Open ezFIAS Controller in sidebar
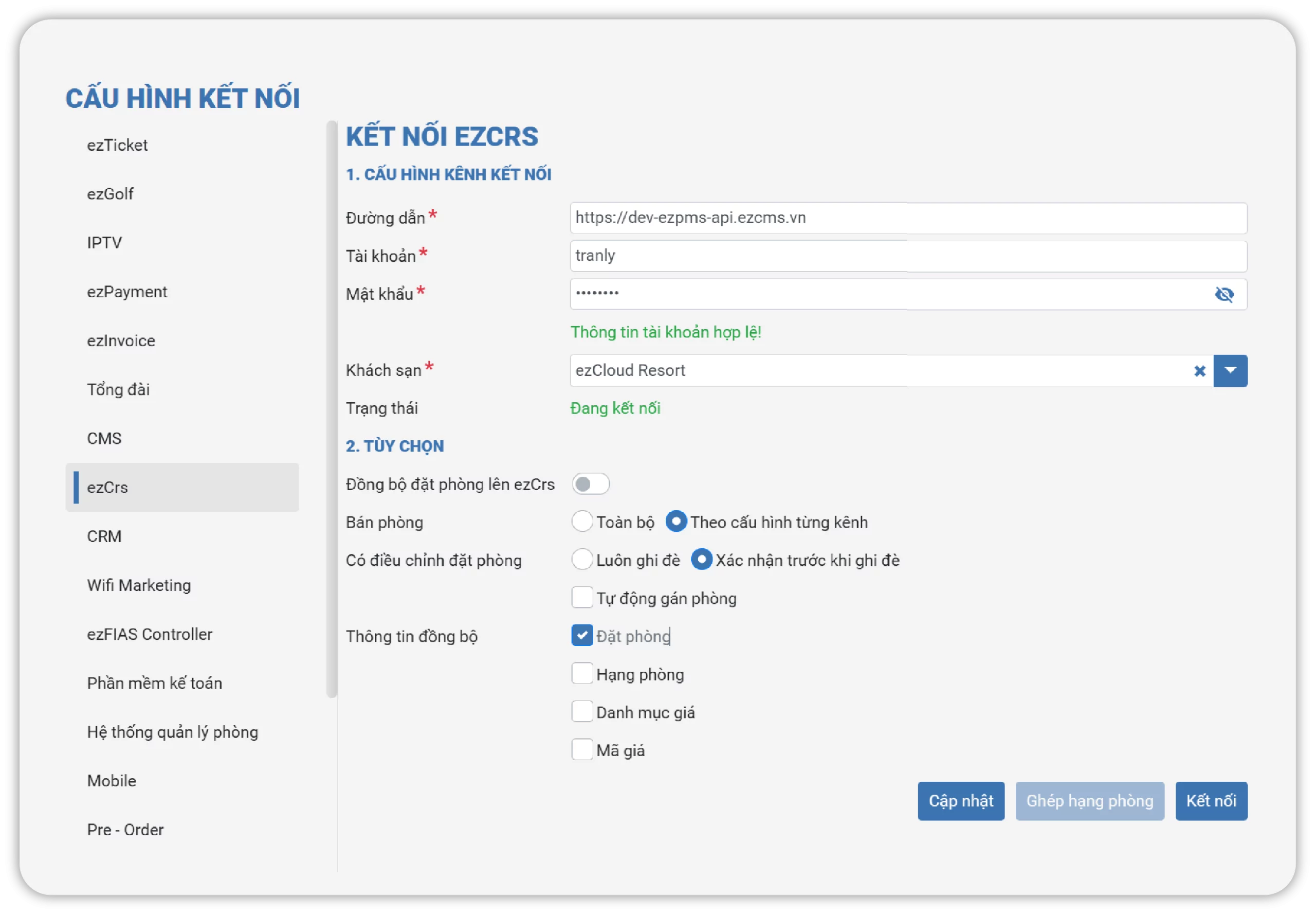 pos(182,634)
